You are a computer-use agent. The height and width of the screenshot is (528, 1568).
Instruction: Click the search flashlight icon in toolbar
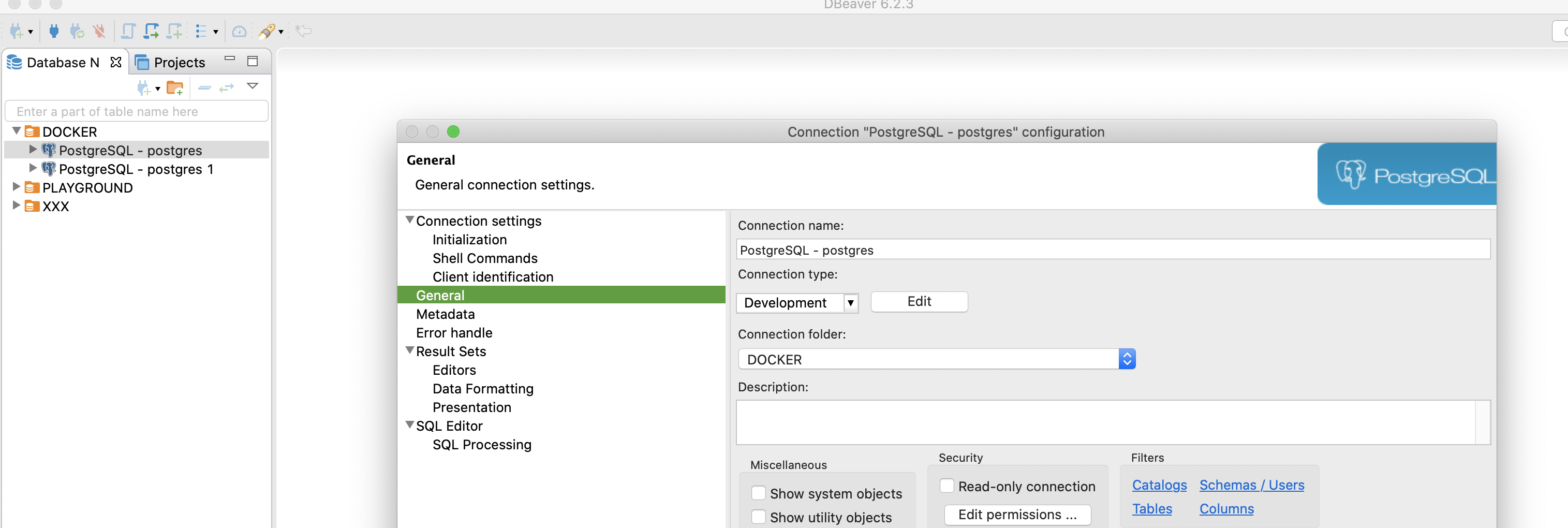[x=267, y=31]
